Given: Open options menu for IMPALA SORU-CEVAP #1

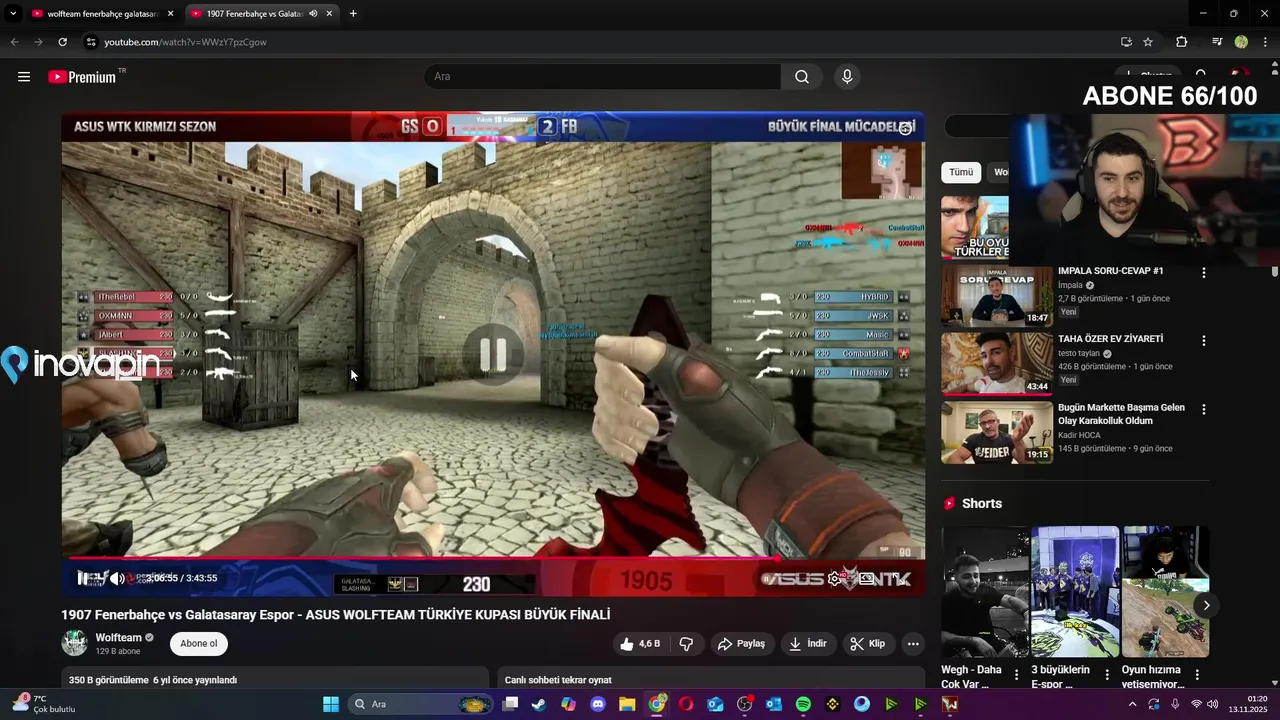Looking at the screenshot, I should coord(1203,272).
